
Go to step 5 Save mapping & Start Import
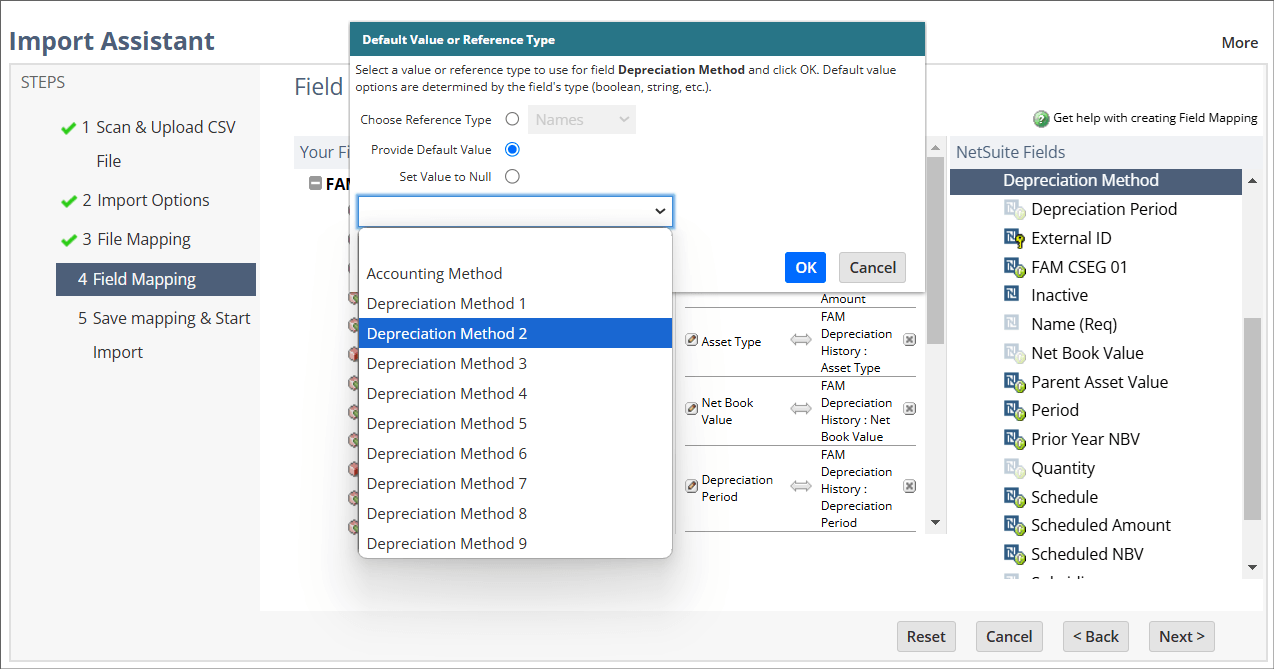click(164, 335)
